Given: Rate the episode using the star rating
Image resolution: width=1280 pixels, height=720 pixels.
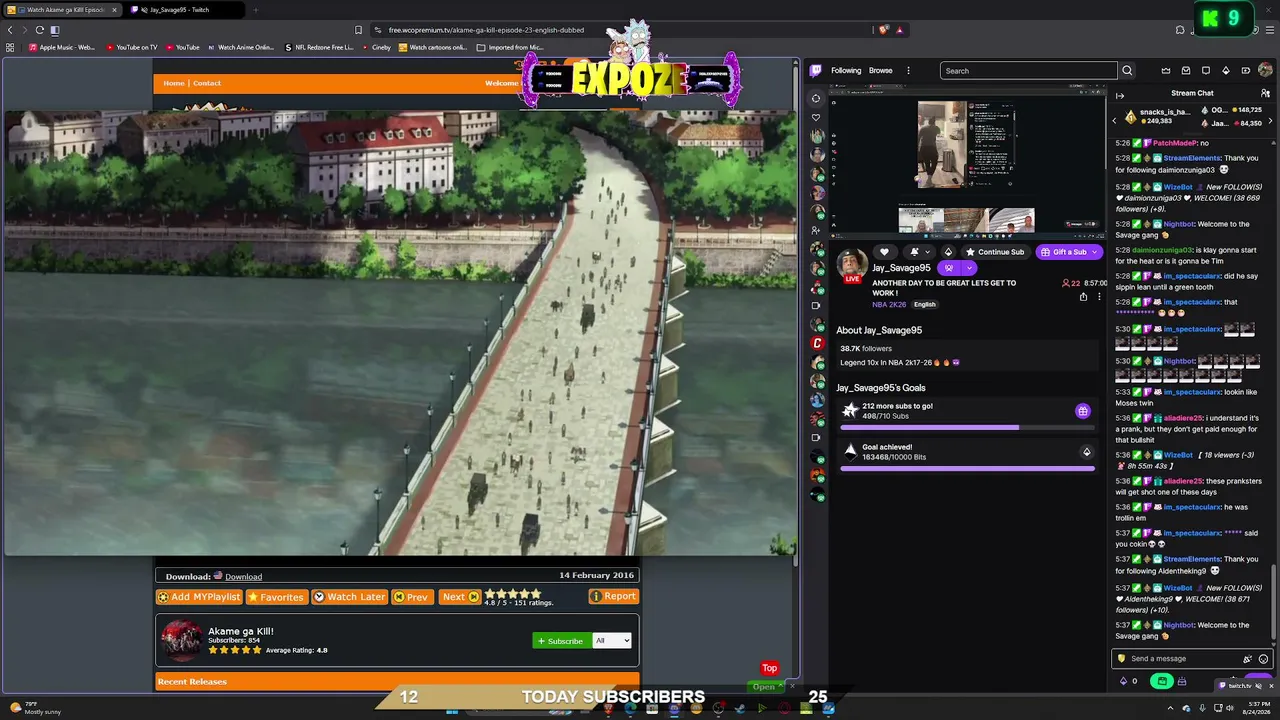Looking at the screenshot, I should [513, 594].
